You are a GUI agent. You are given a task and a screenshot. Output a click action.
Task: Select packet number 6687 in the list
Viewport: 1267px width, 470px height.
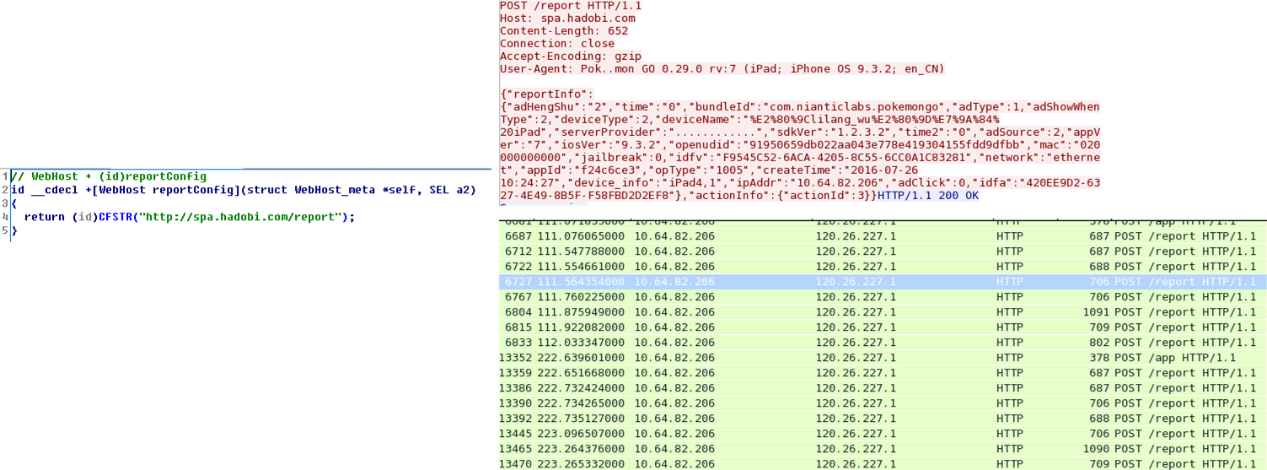point(880,235)
